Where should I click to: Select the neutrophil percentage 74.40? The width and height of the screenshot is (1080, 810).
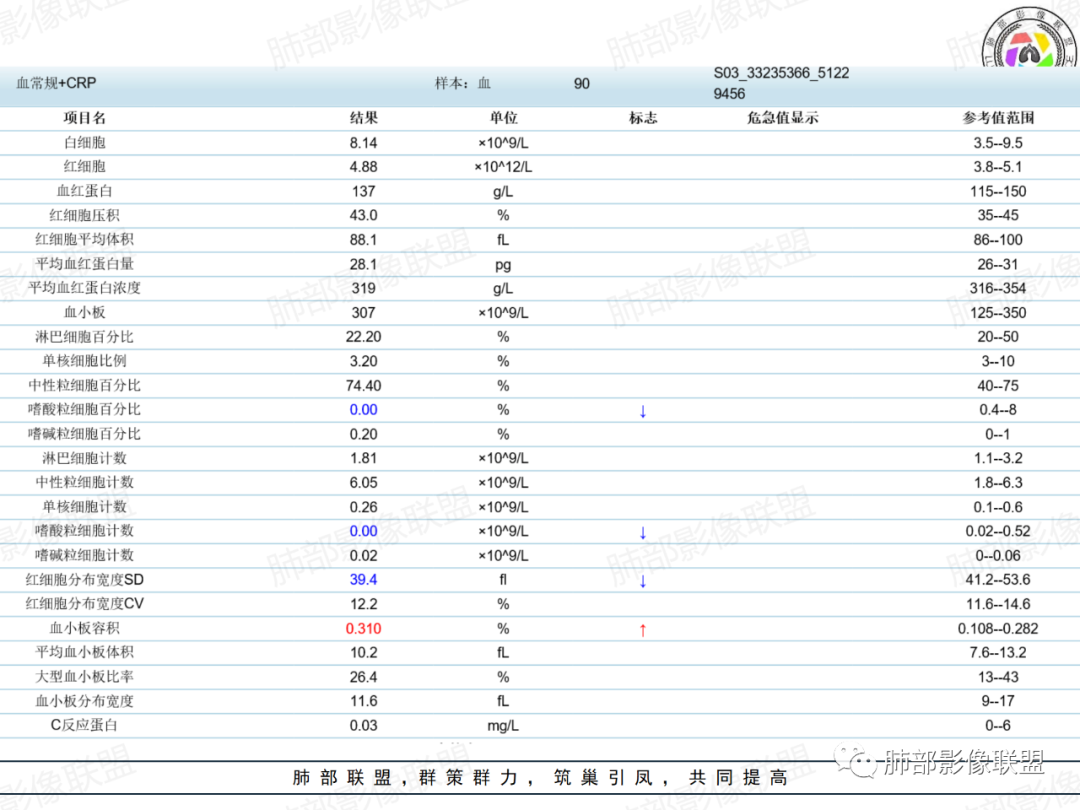click(364, 386)
